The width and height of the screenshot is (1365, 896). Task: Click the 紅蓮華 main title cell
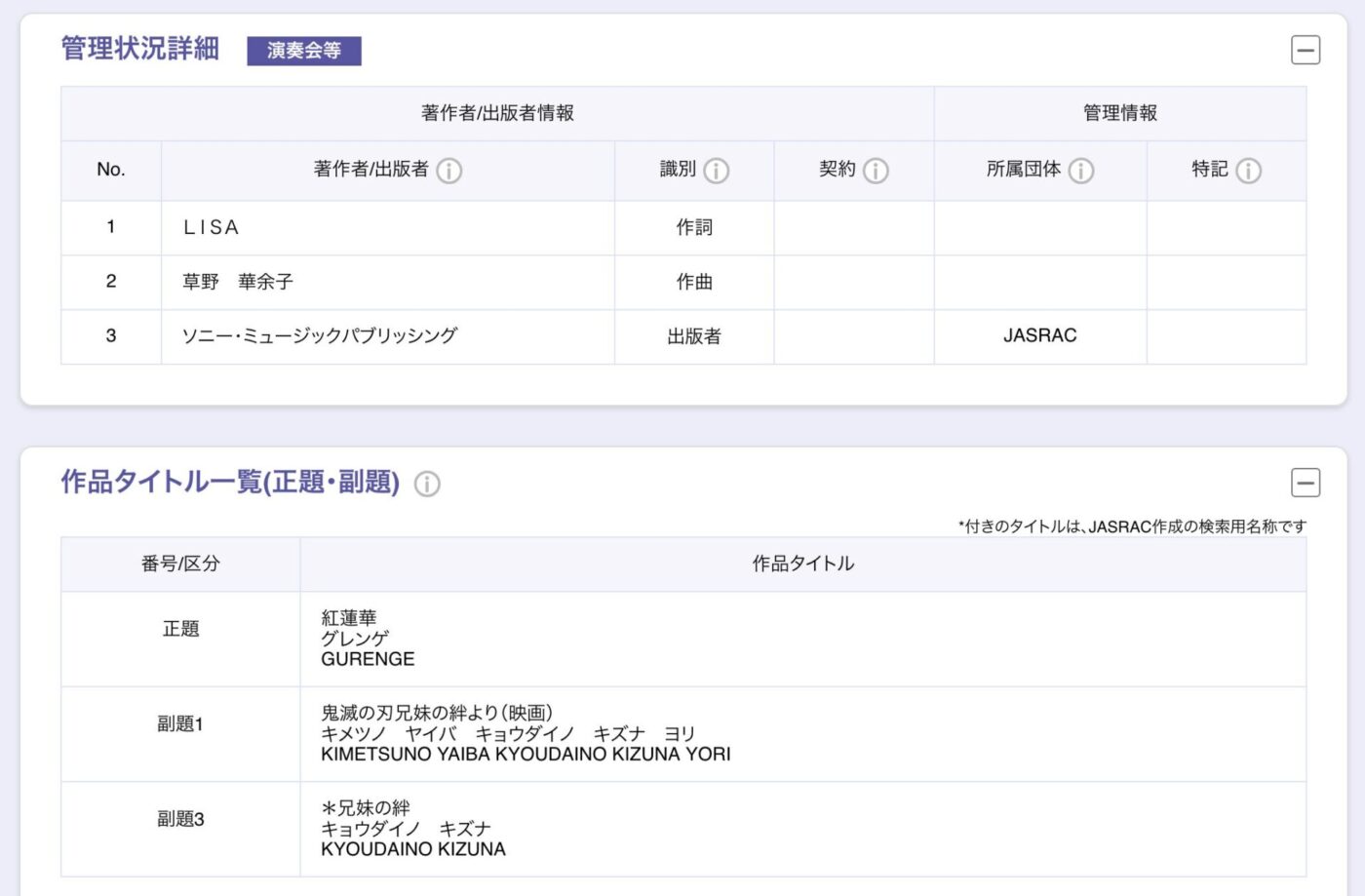tap(349, 618)
